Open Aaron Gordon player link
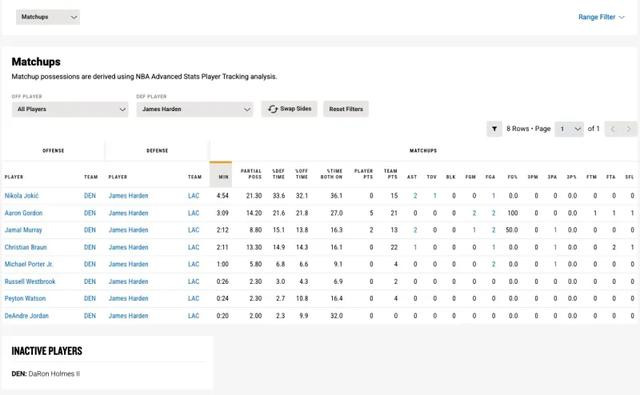Screen dimensions: 640x395 (x=24, y=213)
